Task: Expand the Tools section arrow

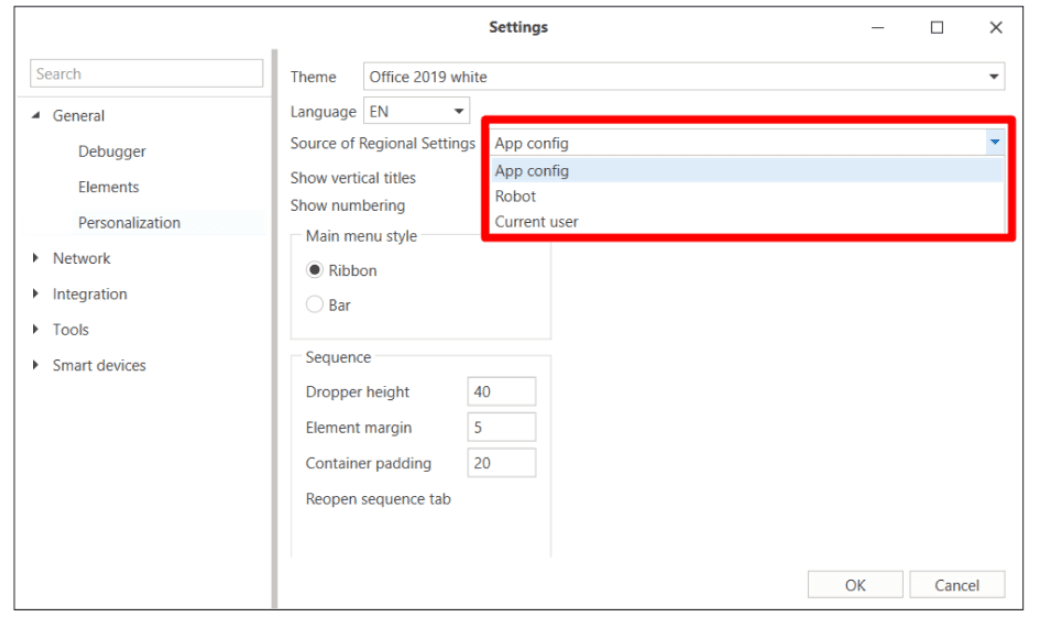Action: 37,329
